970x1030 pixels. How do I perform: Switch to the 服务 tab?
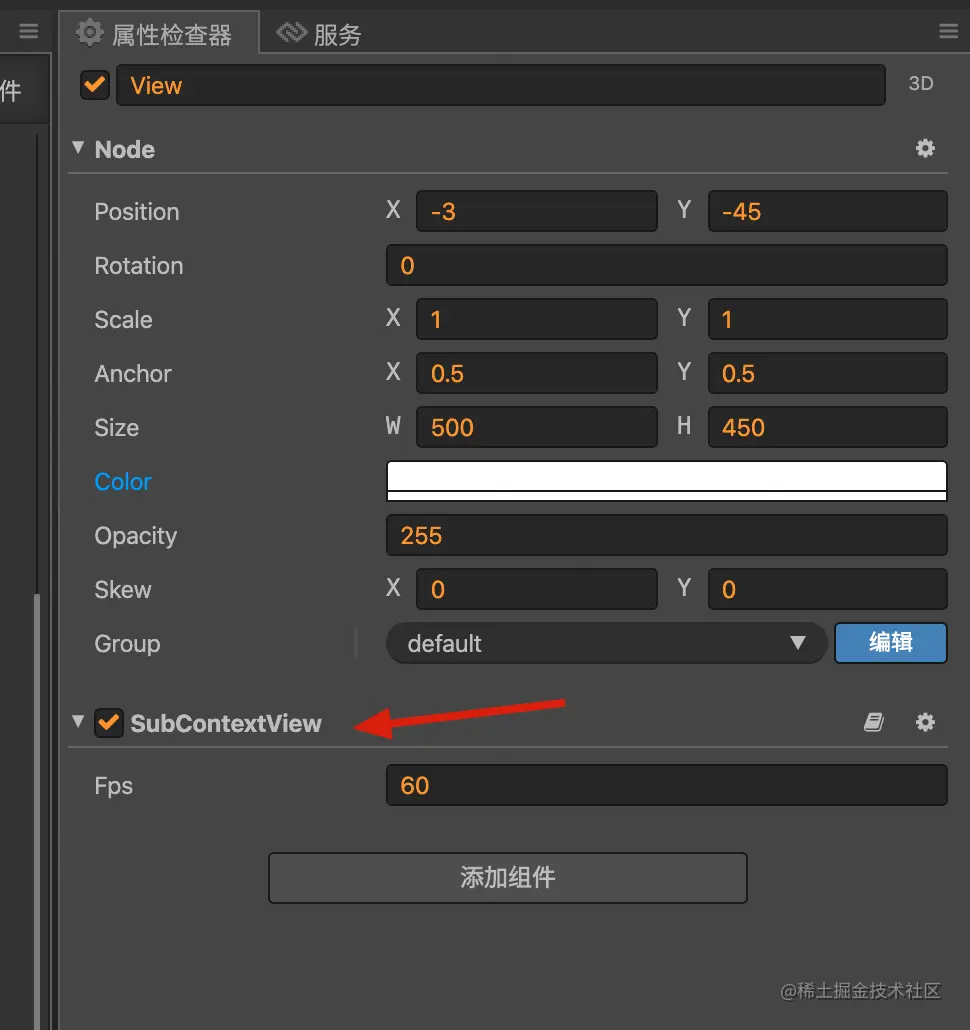(319, 34)
